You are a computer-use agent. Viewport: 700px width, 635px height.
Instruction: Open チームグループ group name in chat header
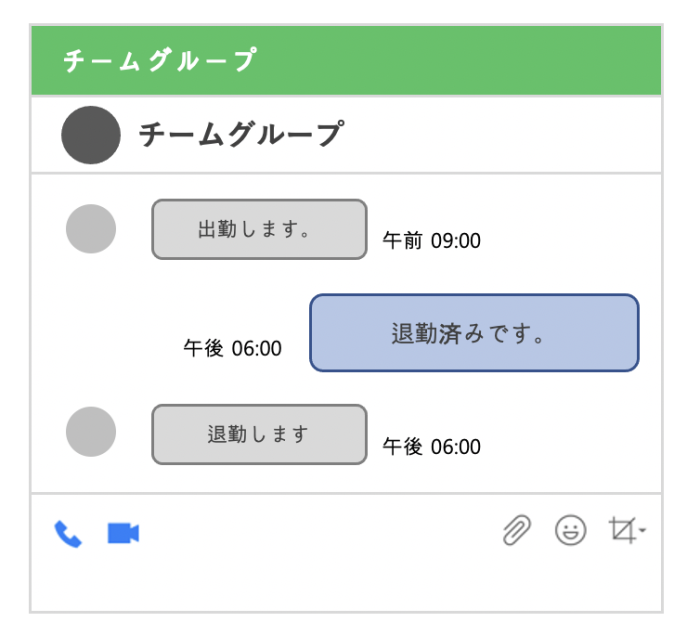pyautogui.click(x=242, y=134)
